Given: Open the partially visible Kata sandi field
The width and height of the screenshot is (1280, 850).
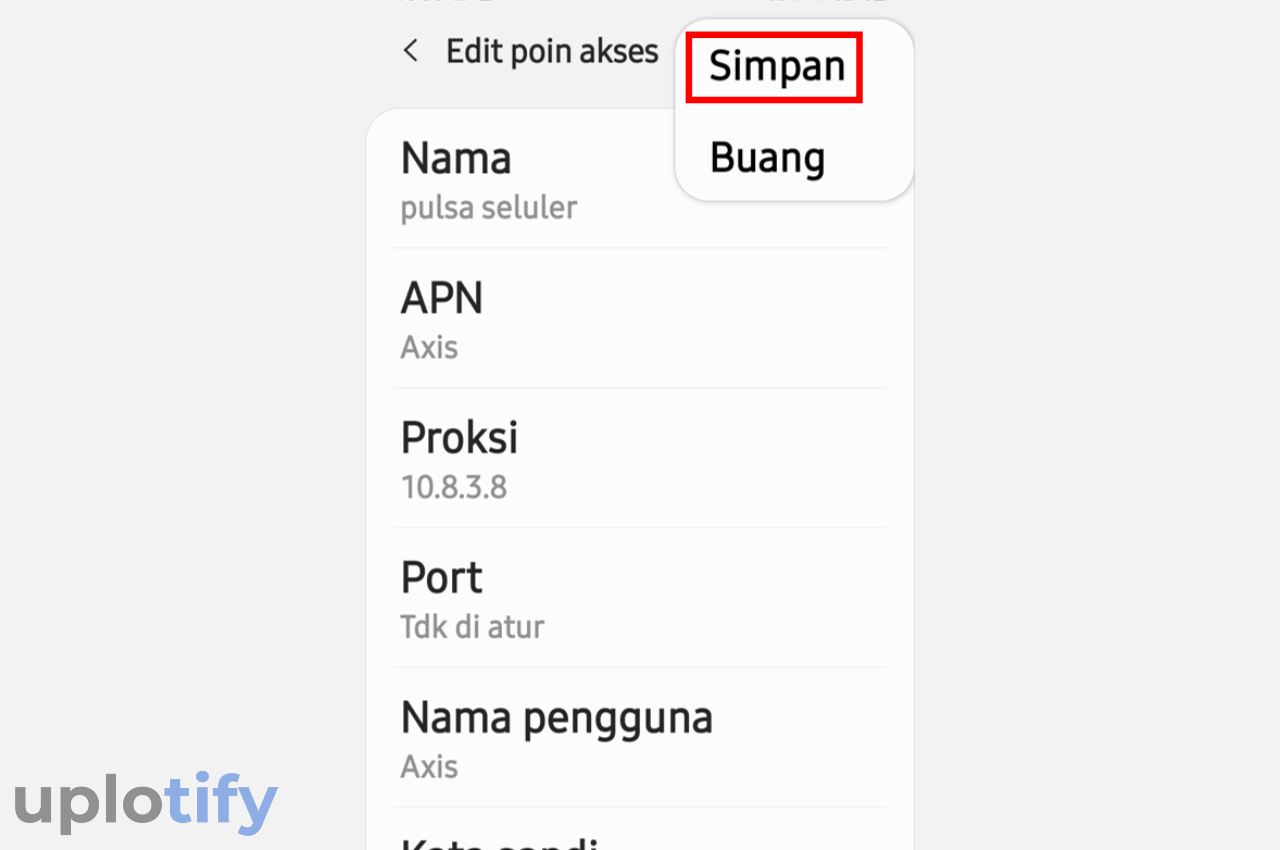Looking at the screenshot, I should click(640, 831).
